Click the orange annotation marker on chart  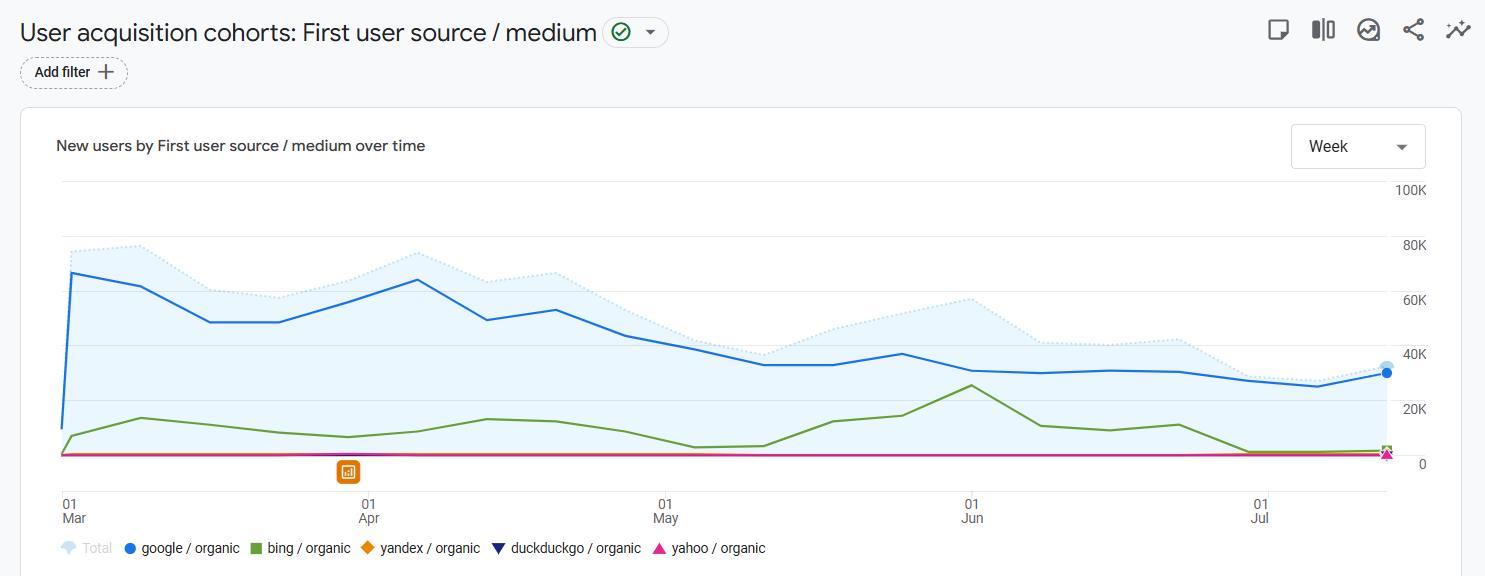coord(348,471)
